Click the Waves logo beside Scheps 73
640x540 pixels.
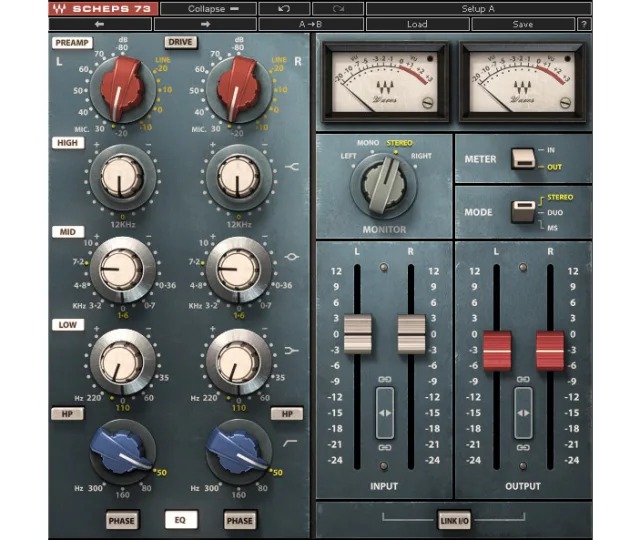pos(60,9)
